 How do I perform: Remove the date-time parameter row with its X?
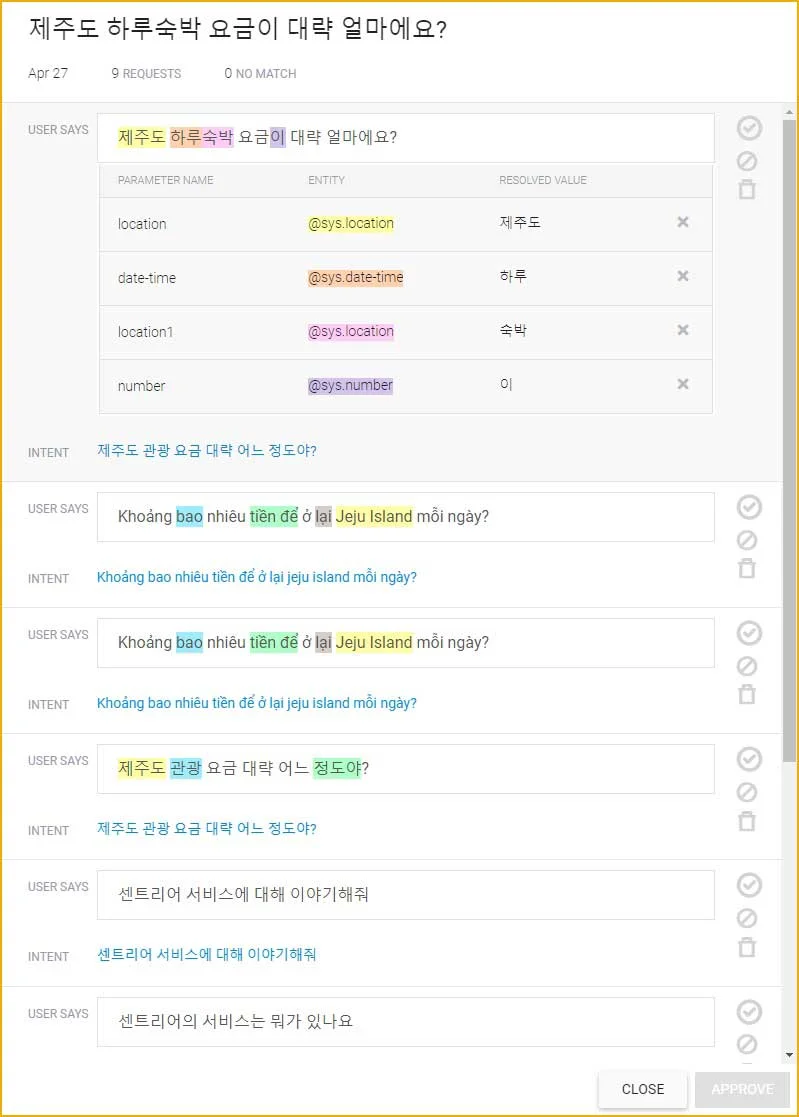click(x=683, y=276)
